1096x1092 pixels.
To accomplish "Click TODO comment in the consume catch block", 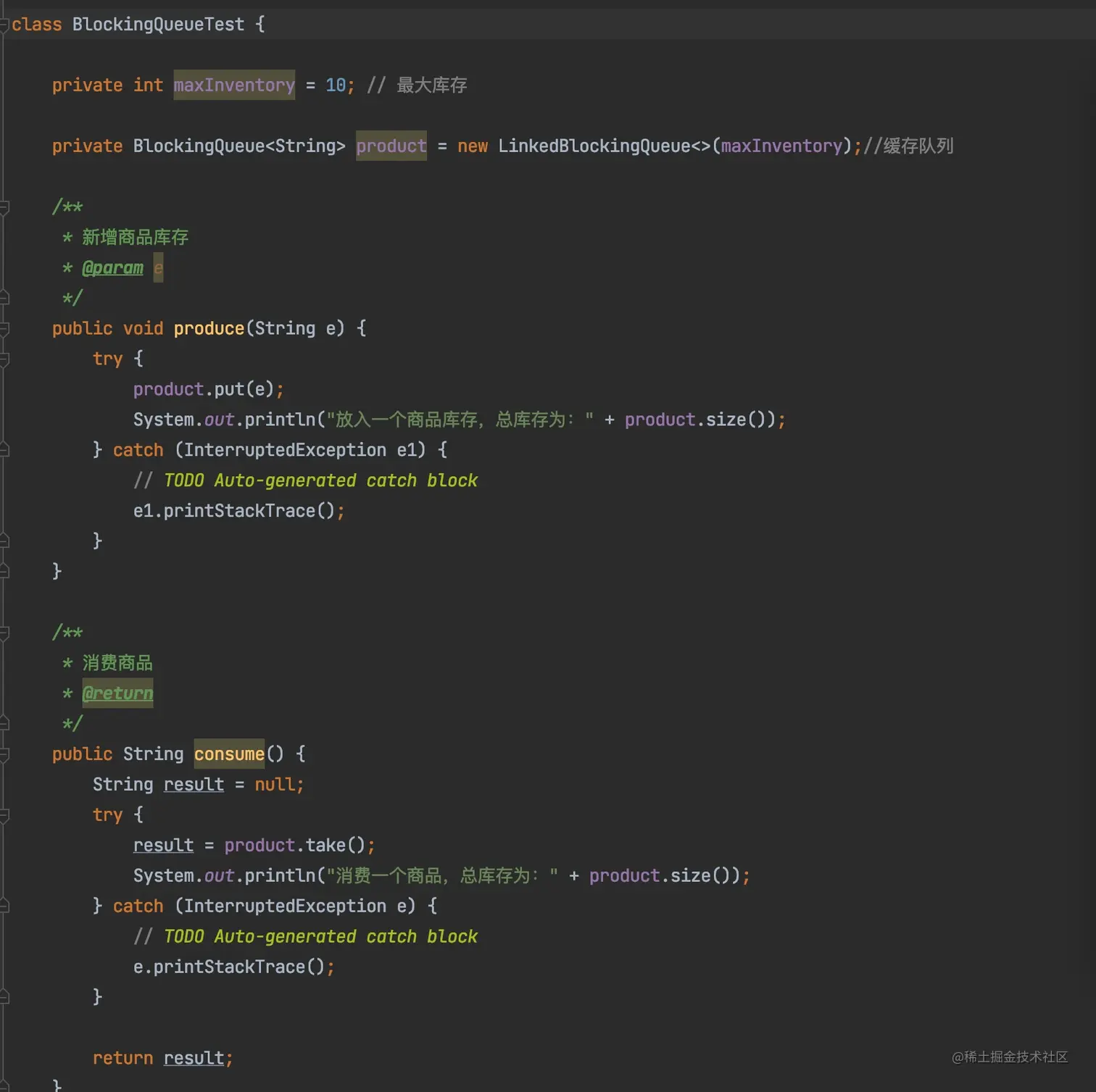I will [305, 937].
